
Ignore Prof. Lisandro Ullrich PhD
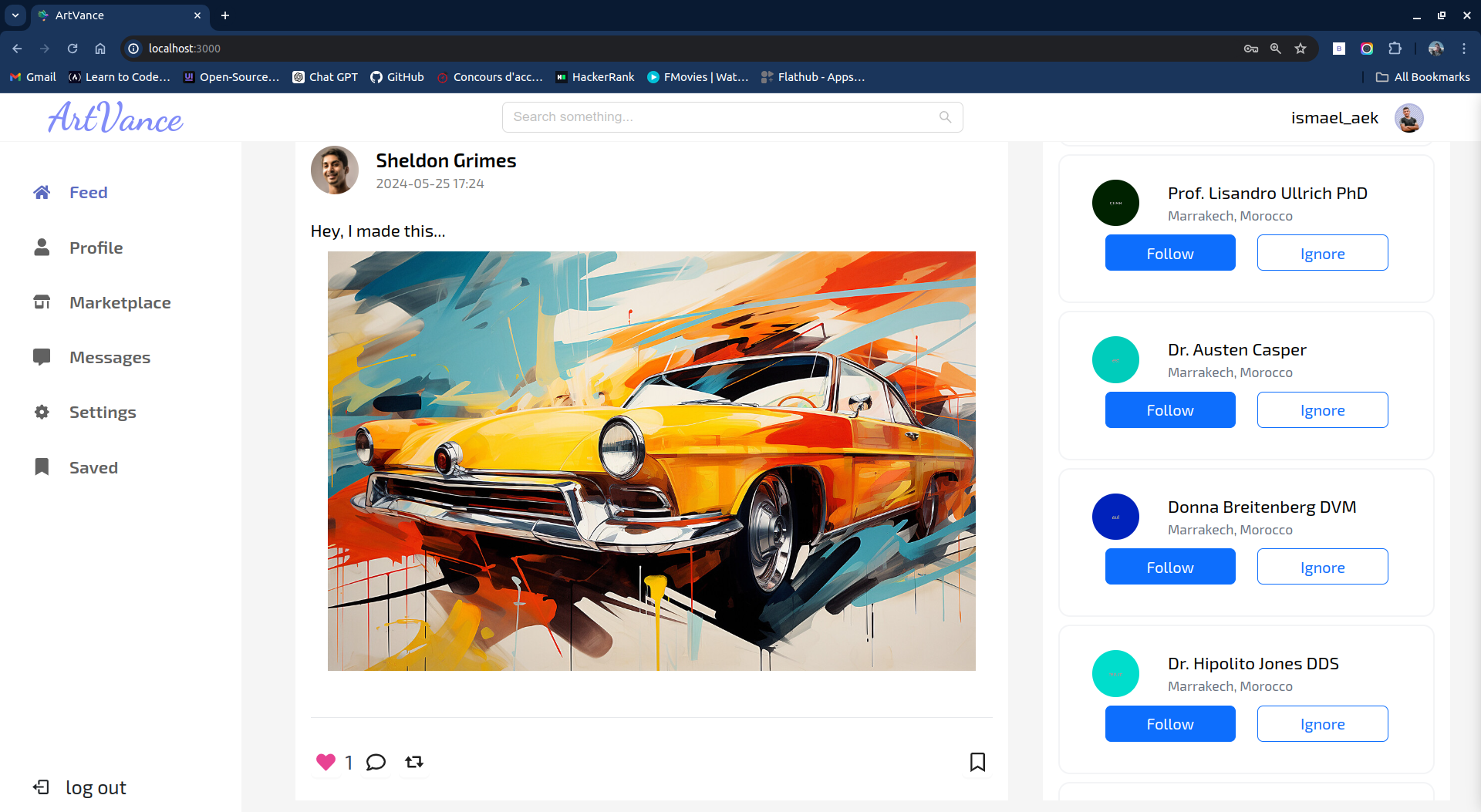(1322, 253)
